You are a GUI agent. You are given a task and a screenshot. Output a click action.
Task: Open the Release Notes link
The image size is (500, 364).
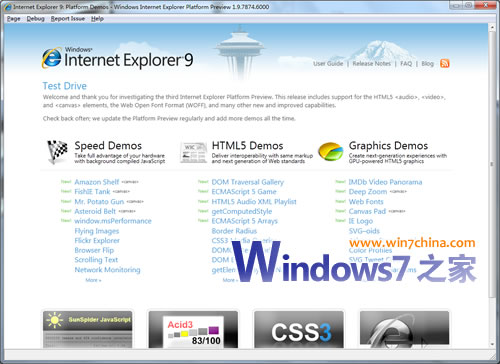click(x=372, y=63)
